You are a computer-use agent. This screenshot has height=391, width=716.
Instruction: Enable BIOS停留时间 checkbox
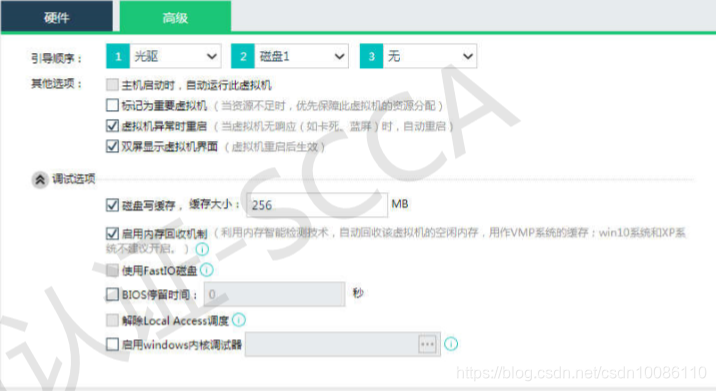[x=112, y=294]
